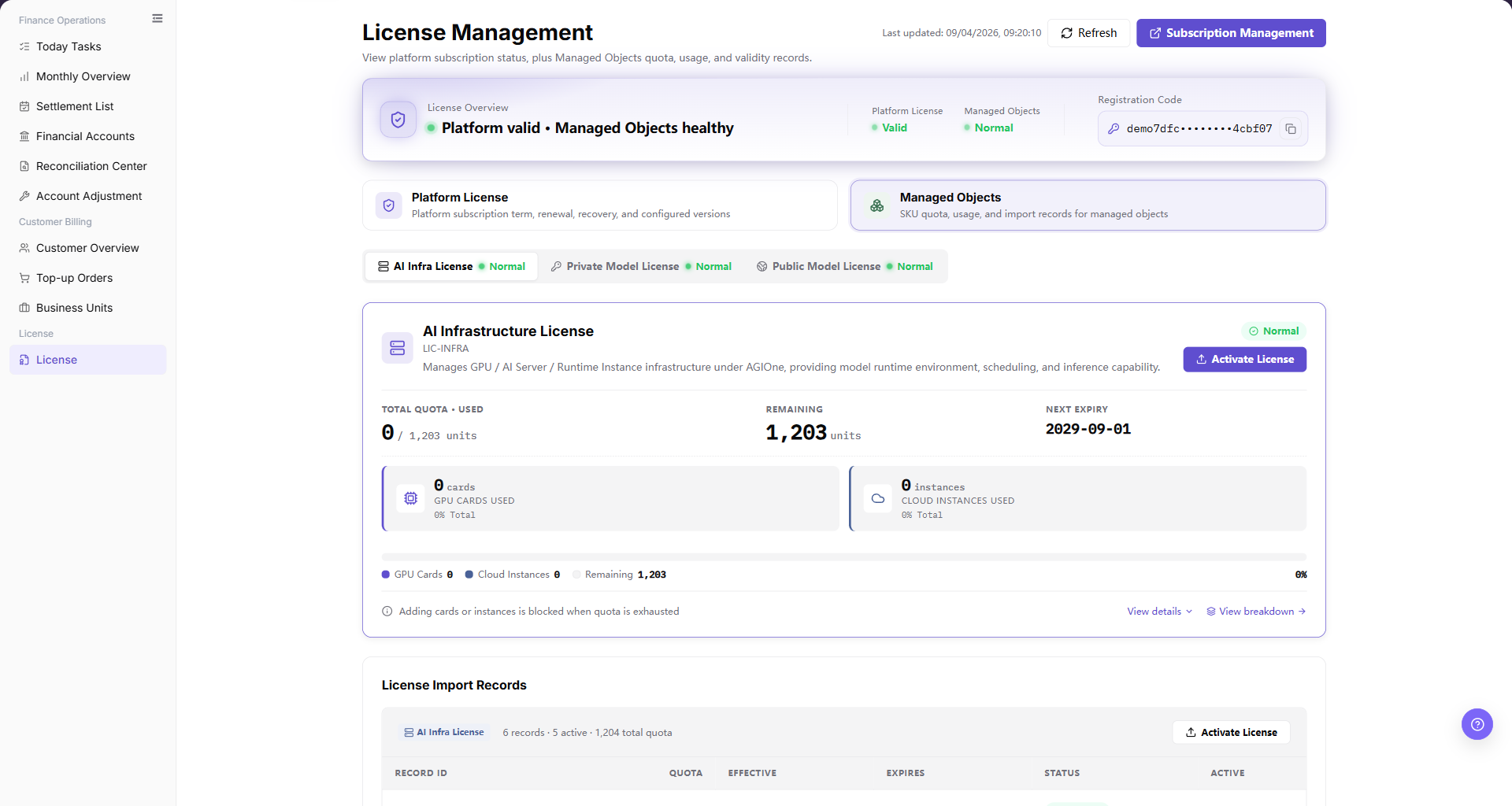Open Monthly Overview in the sidebar
1512x806 pixels.
click(x=88, y=76)
